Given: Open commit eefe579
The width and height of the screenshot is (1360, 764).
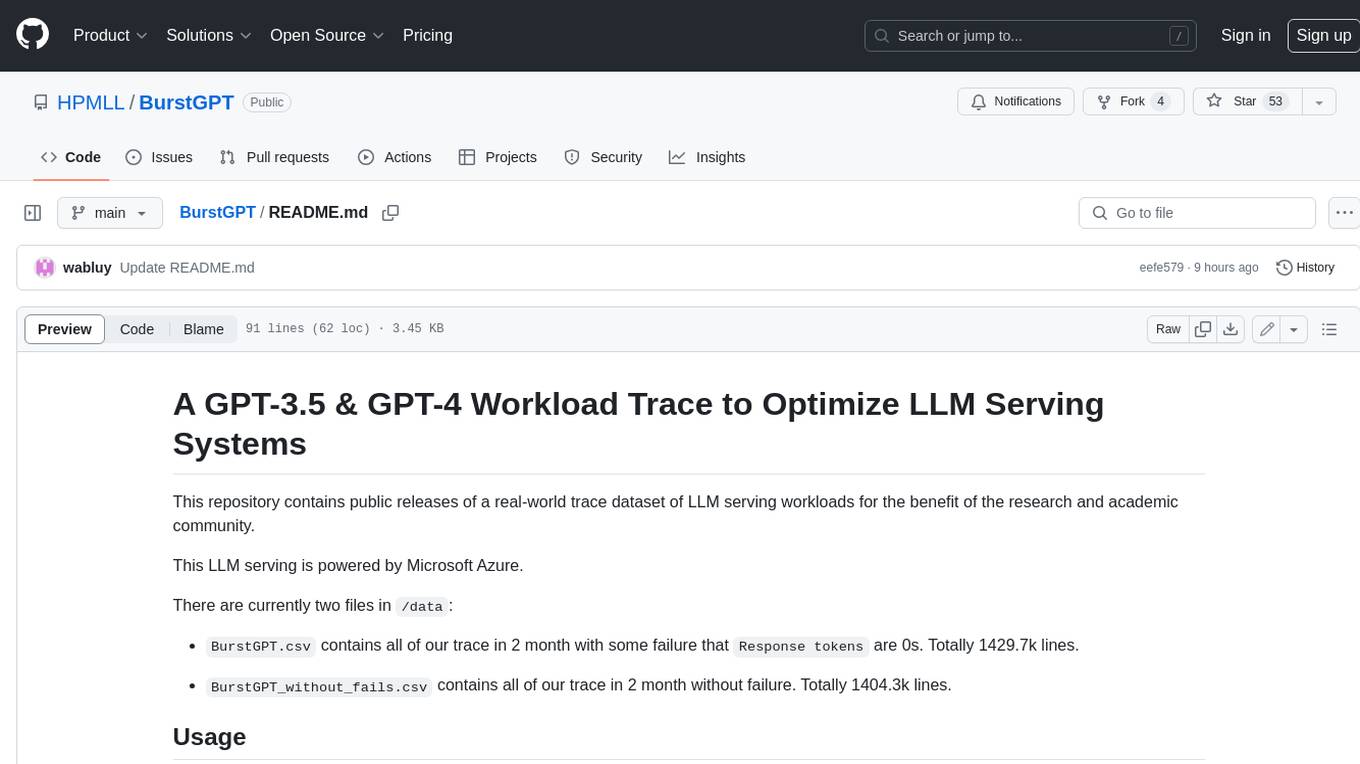Looking at the screenshot, I should coord(1161,267).
